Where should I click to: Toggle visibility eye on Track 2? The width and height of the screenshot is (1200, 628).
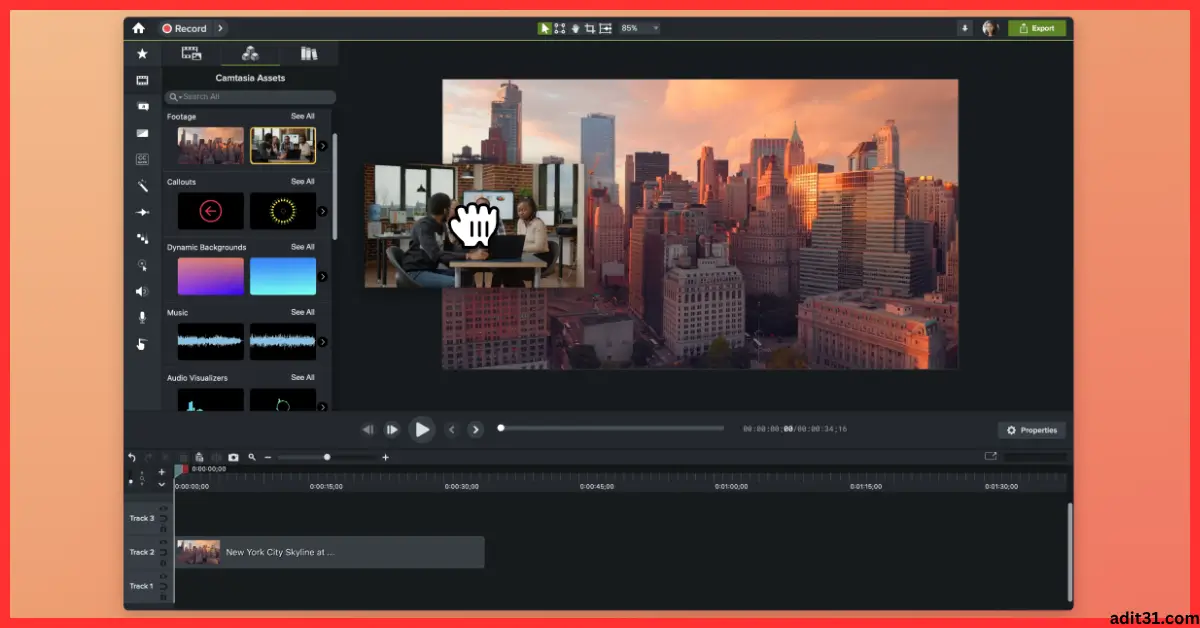[x=164, y=543]
